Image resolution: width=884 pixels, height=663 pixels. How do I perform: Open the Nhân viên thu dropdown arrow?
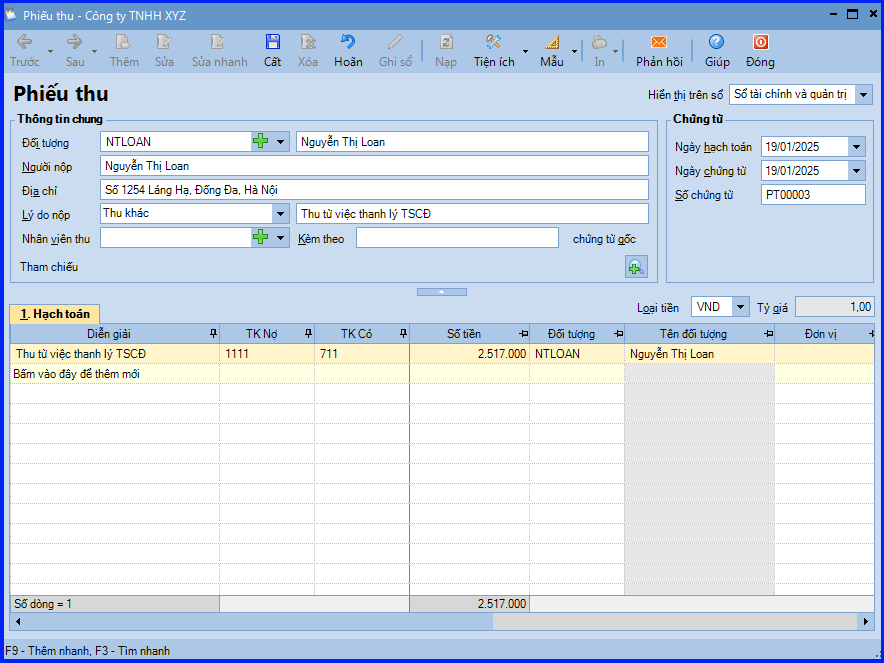tap(280, 237)
